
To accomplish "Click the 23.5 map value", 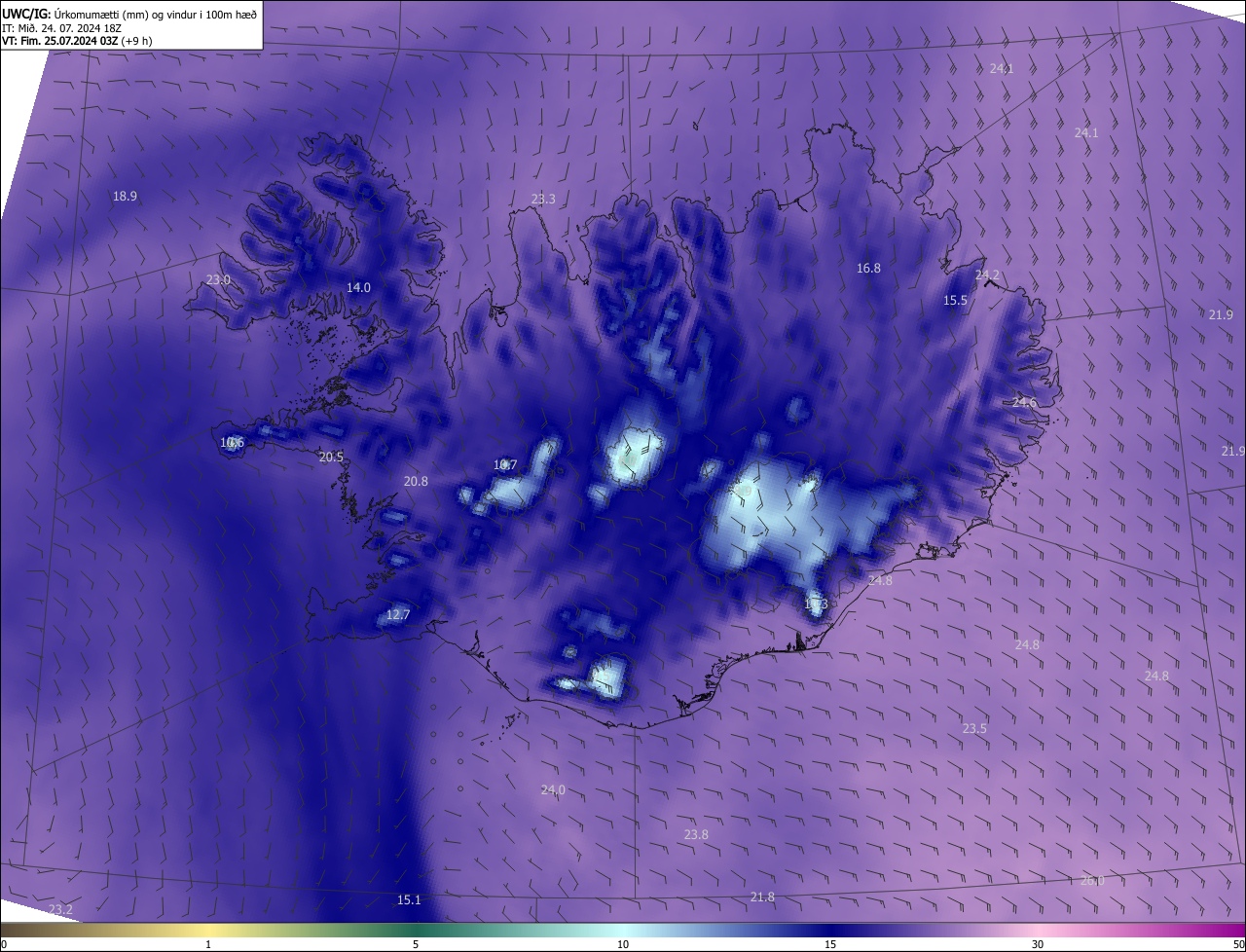I will coord(974,728).
